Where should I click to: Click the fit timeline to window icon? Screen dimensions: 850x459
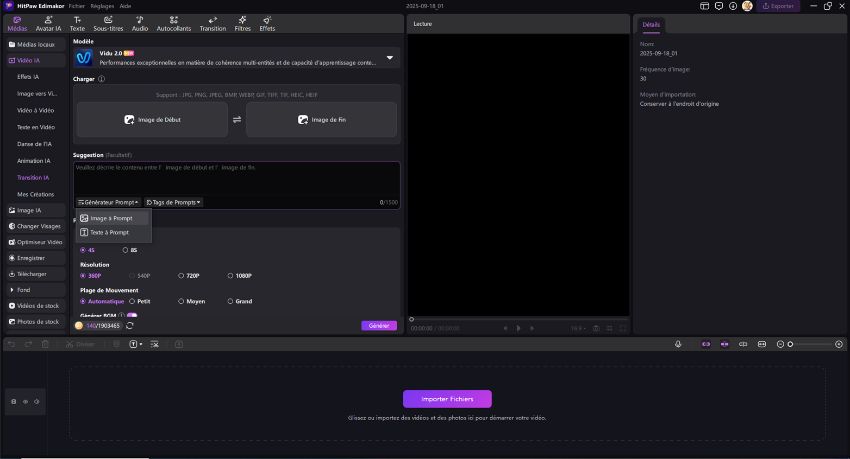tap(762, 344)
